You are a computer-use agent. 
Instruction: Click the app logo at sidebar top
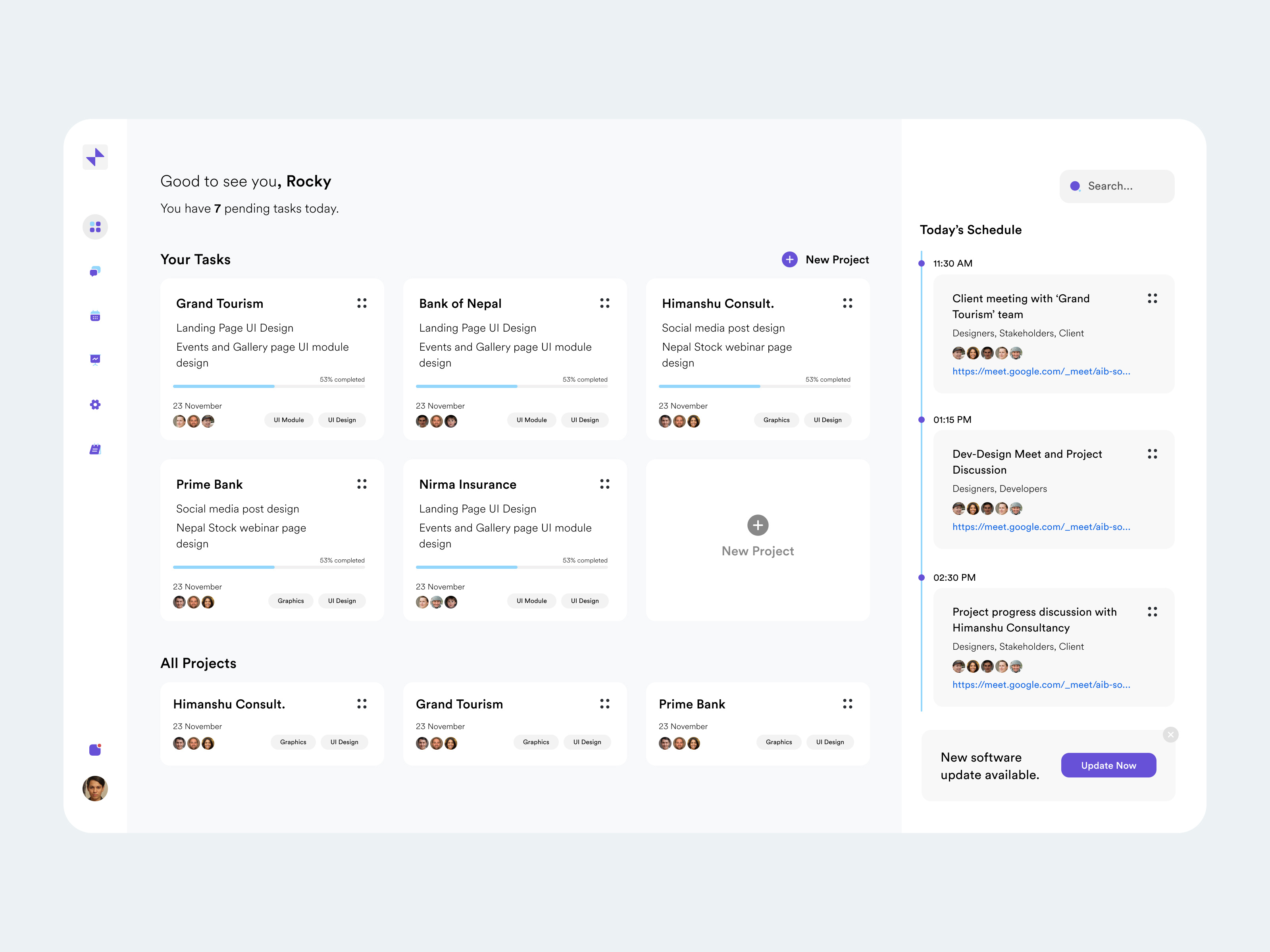point(95,157)
